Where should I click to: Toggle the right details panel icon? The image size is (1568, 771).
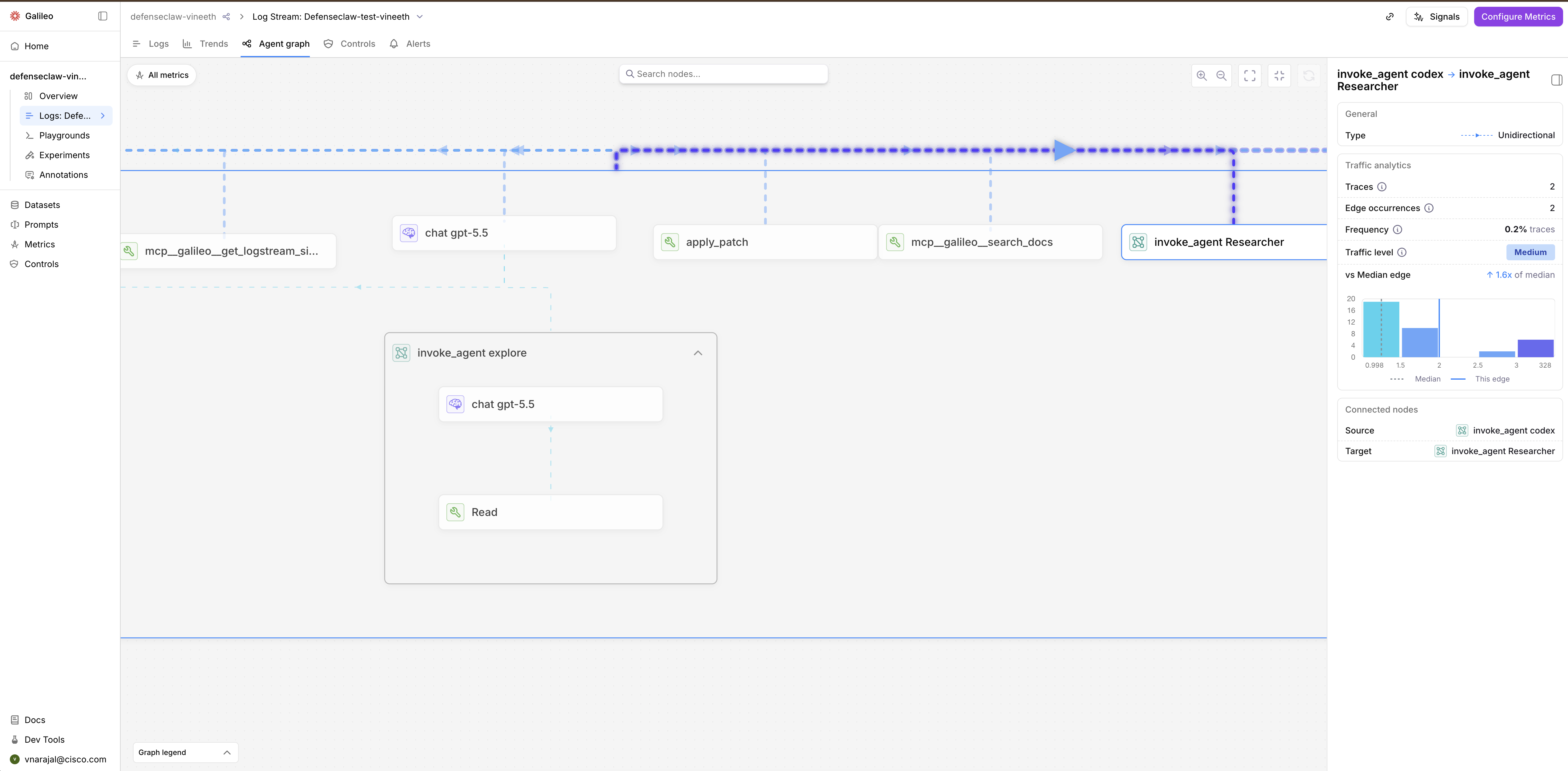tap(1556, 80)
